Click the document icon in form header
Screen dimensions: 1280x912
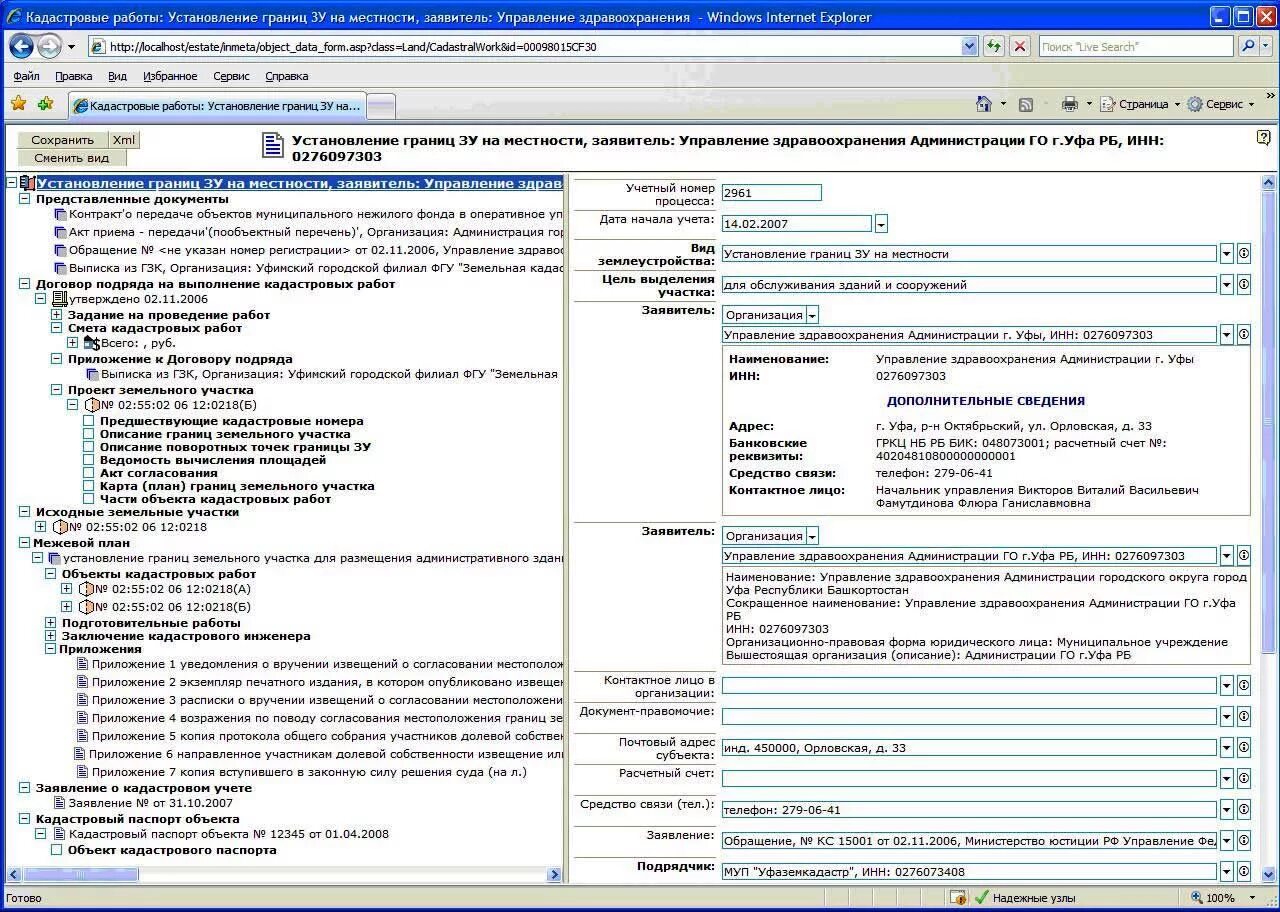(273, 146)
